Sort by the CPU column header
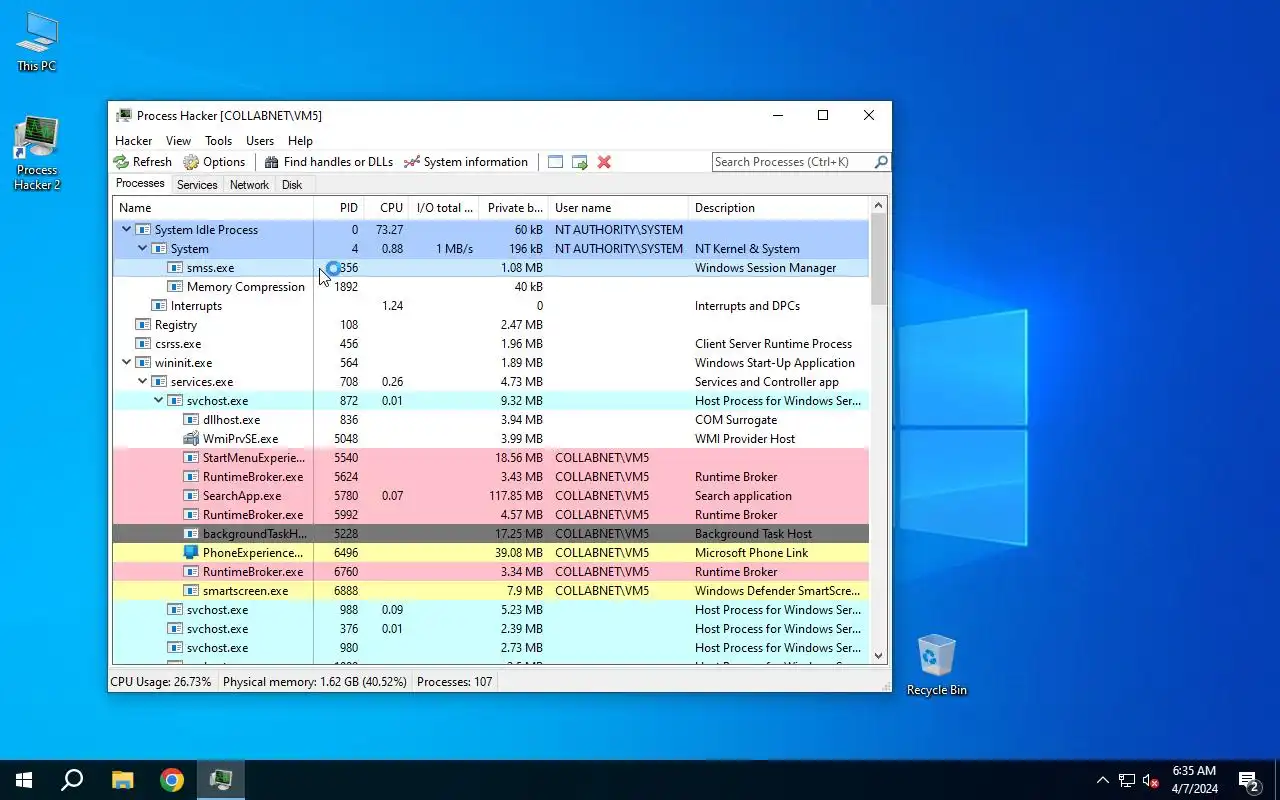This screenshot has width=1280, height=800. 387,208
